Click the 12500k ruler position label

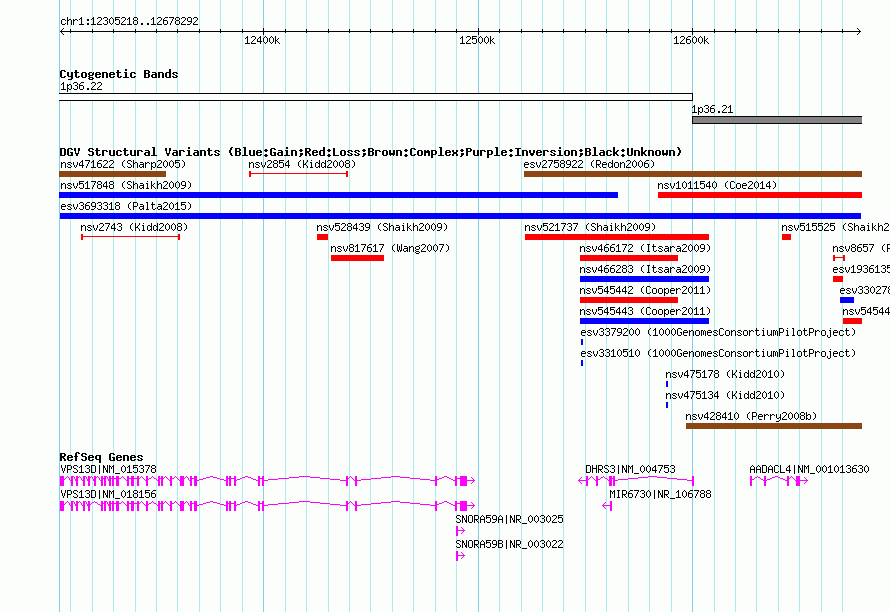477,40
